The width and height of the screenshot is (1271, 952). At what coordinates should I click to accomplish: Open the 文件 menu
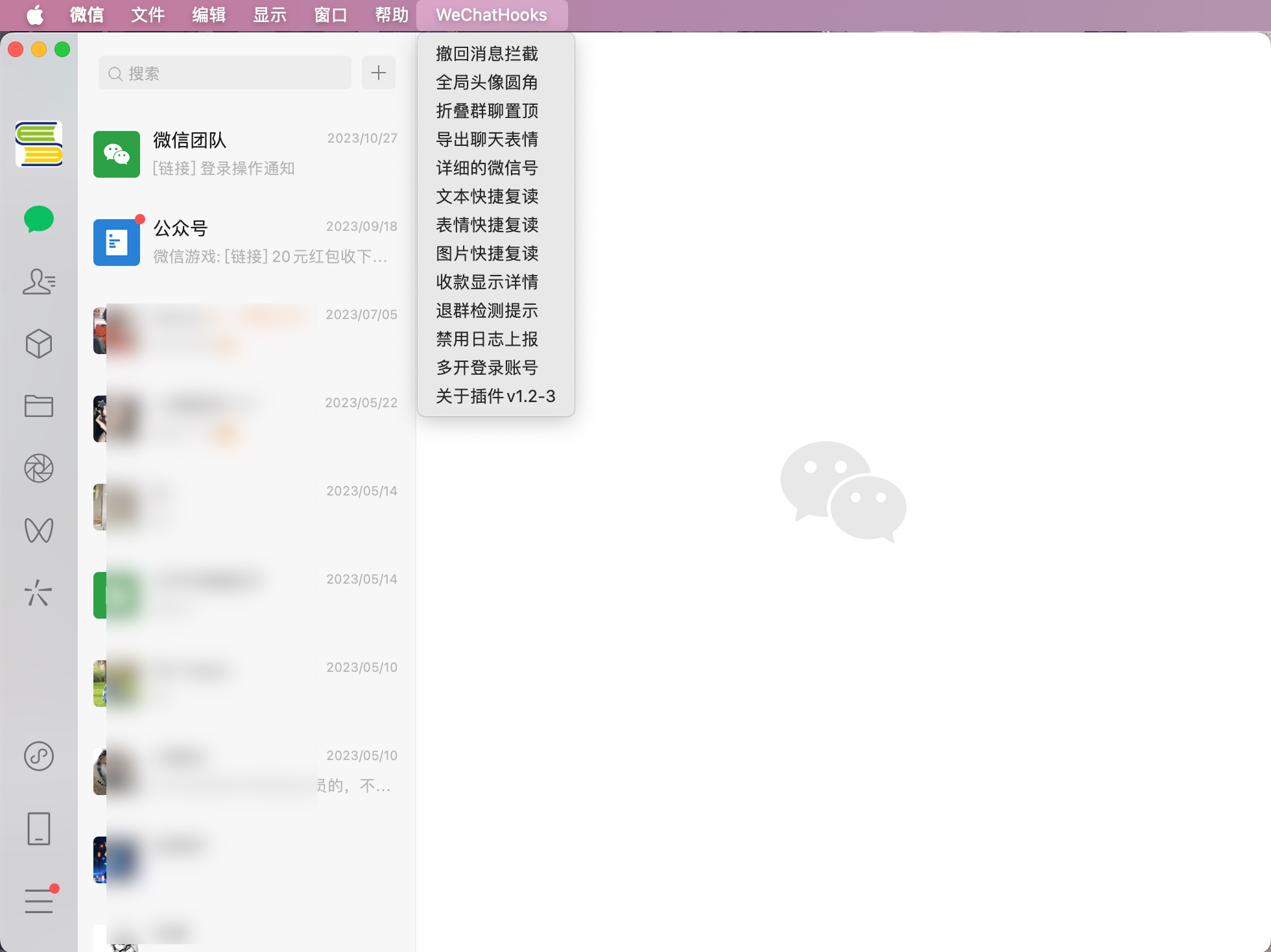point(148,15)
